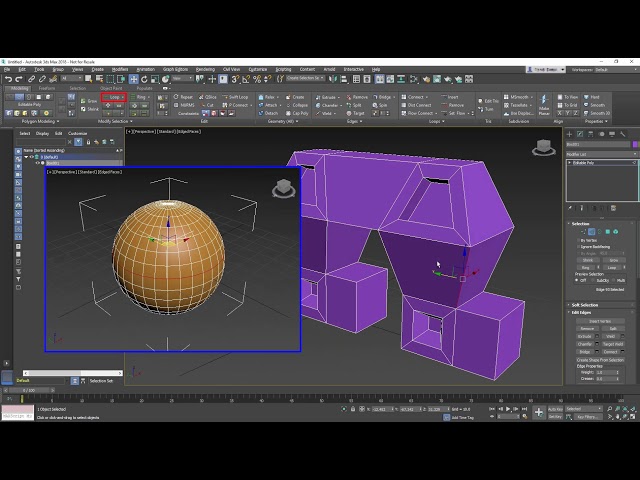Select the SubObj preview selection radio
This screenshot has width=640, height=480.
click(x=594, y=280)
